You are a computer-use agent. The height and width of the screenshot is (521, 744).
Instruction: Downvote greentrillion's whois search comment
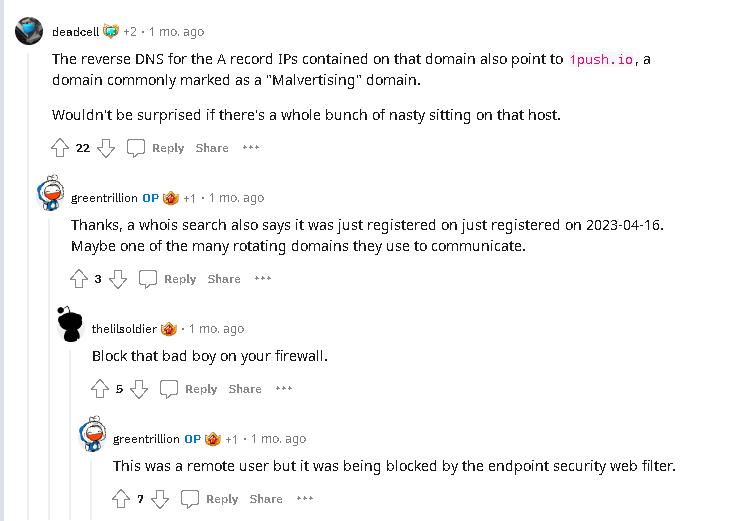point(118,279)
